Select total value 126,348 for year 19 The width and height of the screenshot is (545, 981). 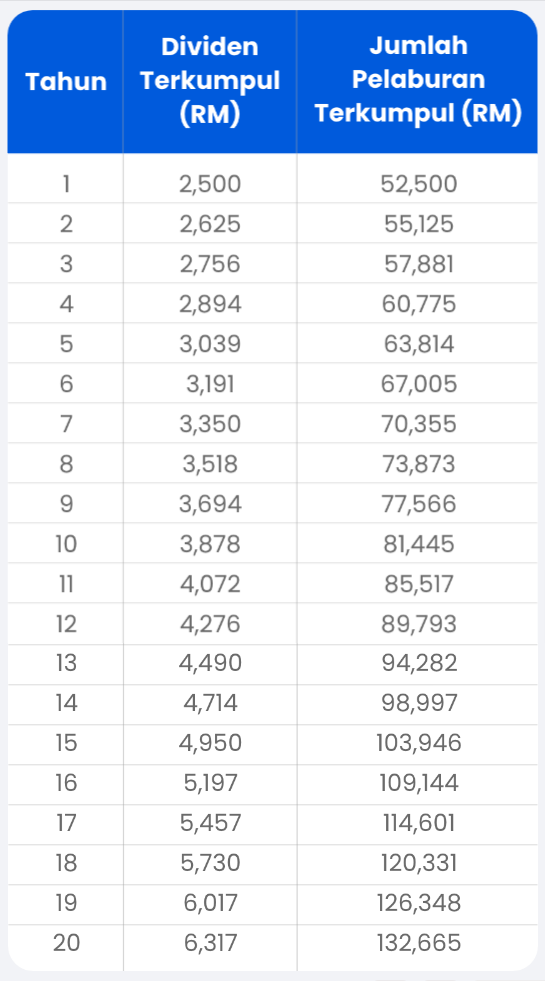(x=419, y=903)
